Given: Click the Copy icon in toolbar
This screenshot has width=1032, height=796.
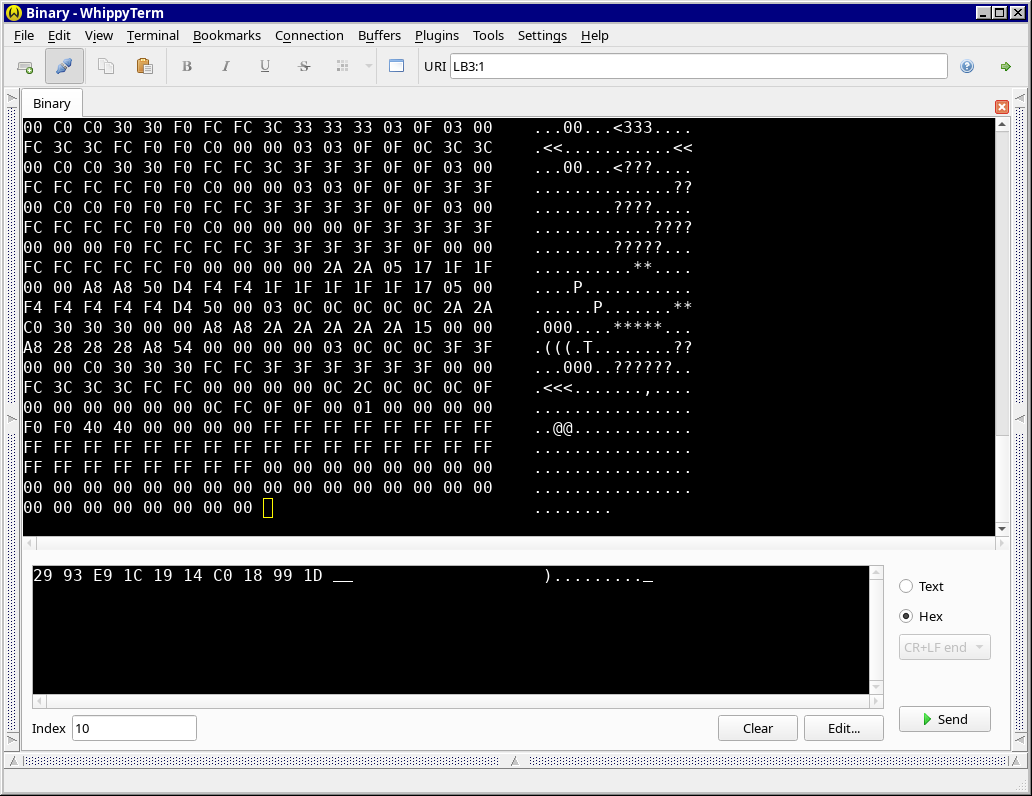Looking at the screenshot, I should pos(105,67).
